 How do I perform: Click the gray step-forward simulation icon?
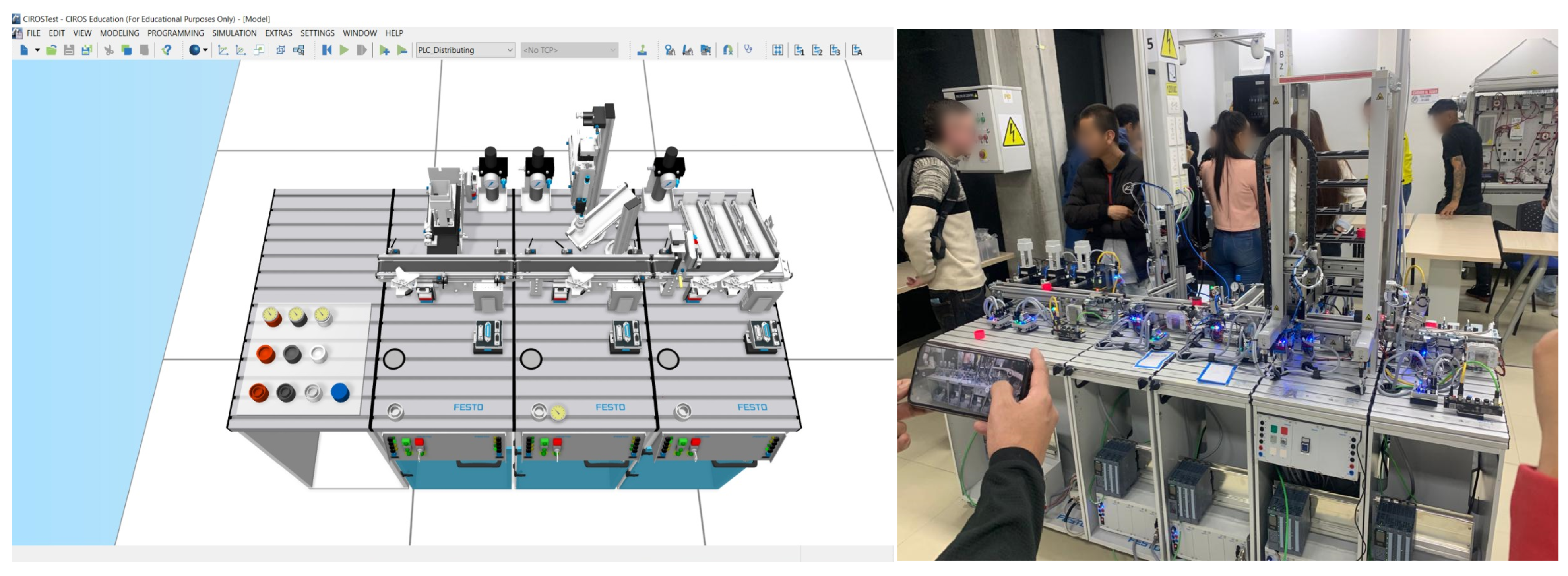pyautogui.click(x=362, y=50)
